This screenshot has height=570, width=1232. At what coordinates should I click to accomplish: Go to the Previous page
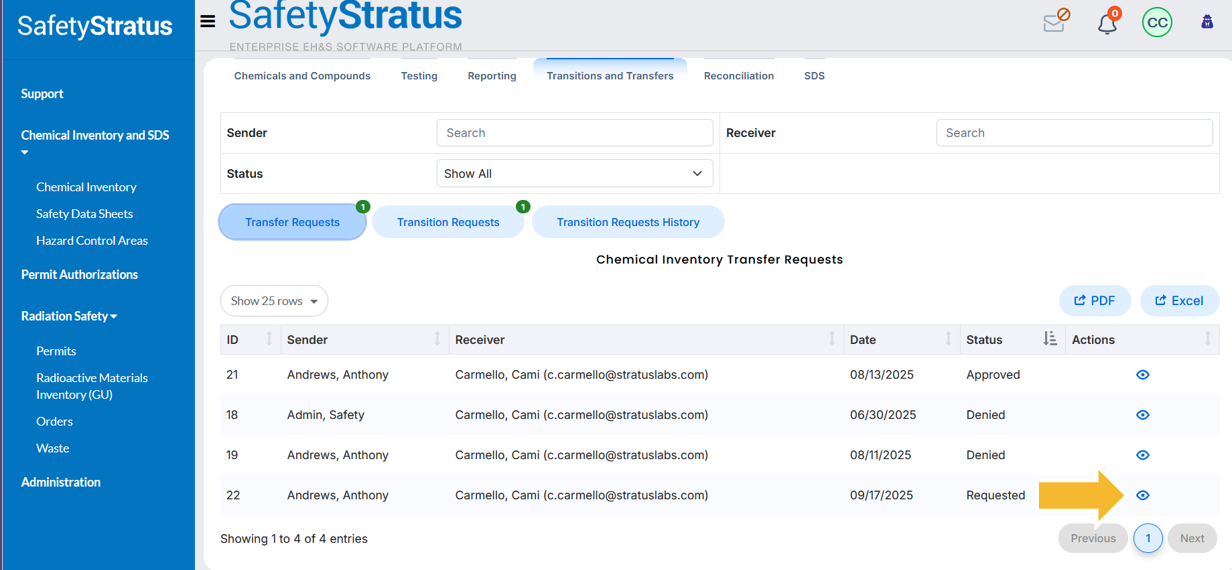coord(1093,538)
